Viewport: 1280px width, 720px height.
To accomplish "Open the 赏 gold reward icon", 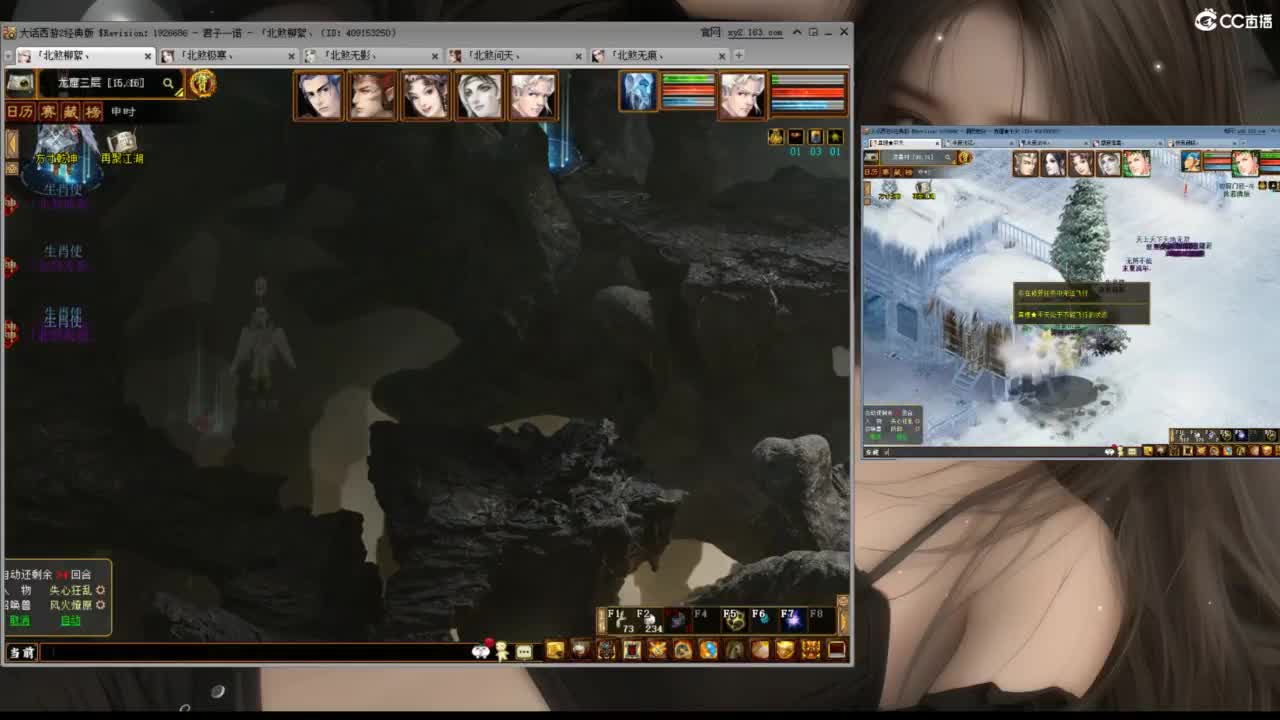I will 202,83.
